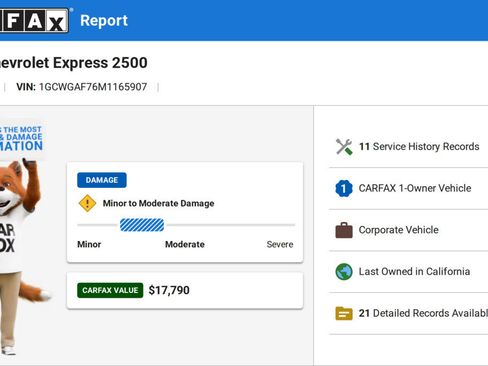
Task: Click the globe Last Owned icon
Action: (344, 272)
